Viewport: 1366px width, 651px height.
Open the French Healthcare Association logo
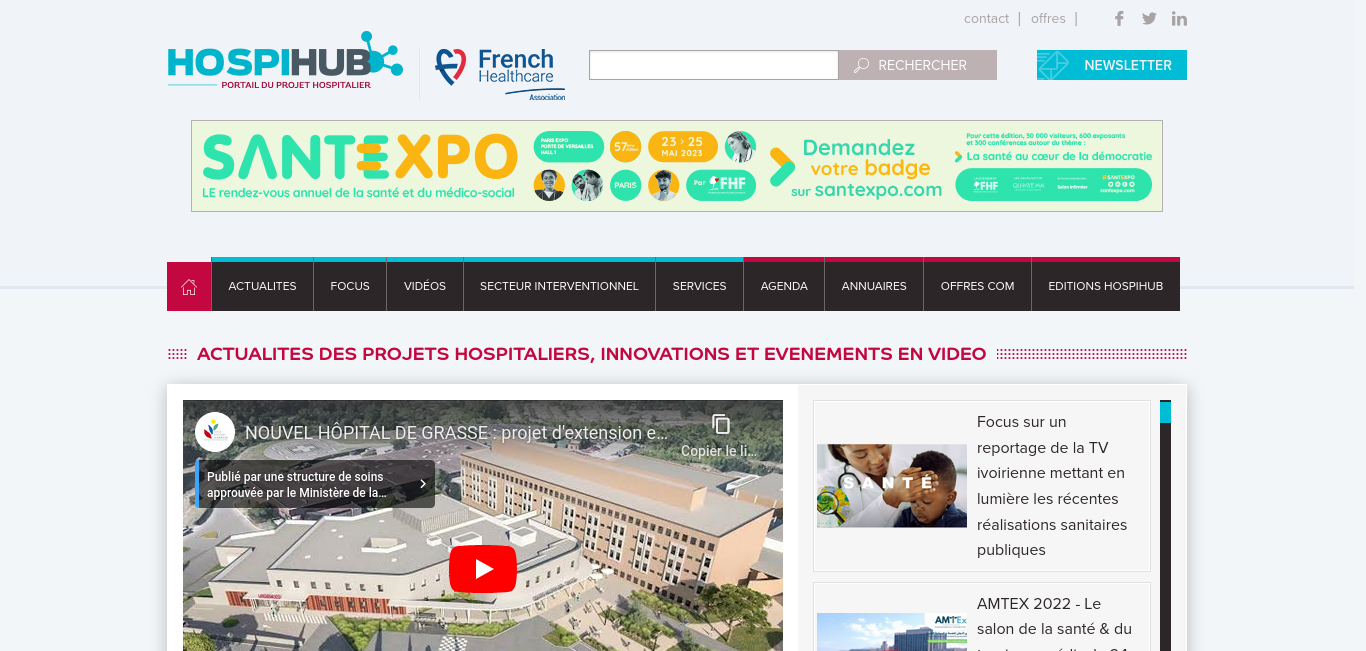(500, 74)
